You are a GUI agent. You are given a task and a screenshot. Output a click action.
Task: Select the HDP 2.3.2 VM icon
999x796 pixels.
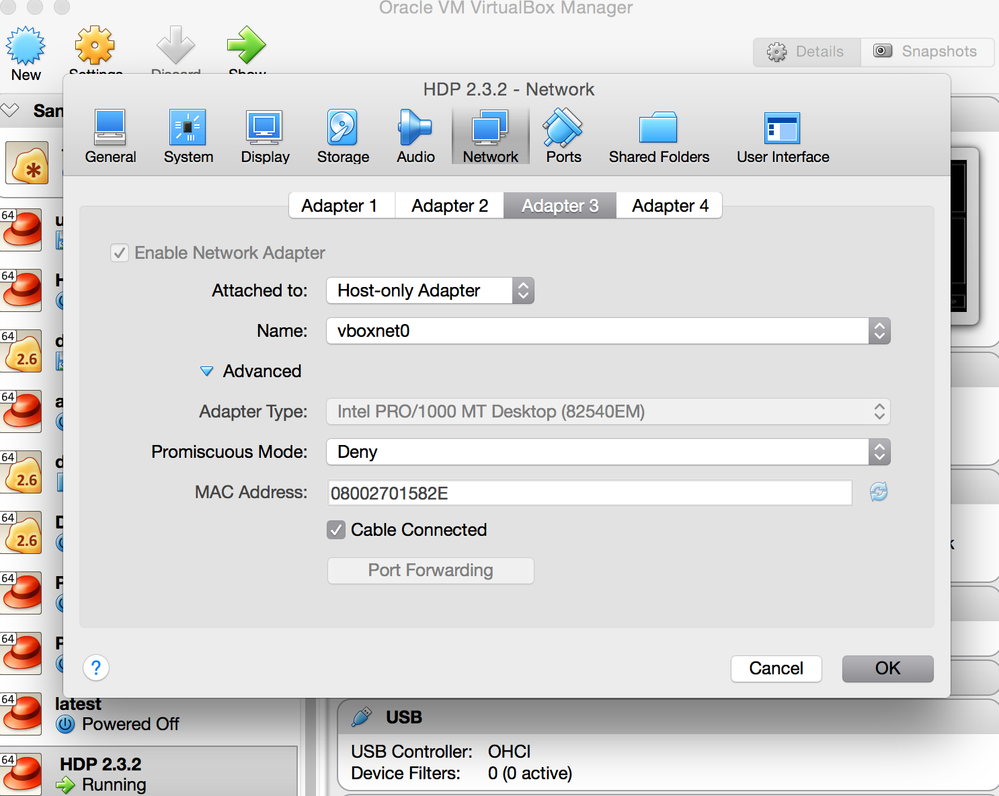[22, 774]
